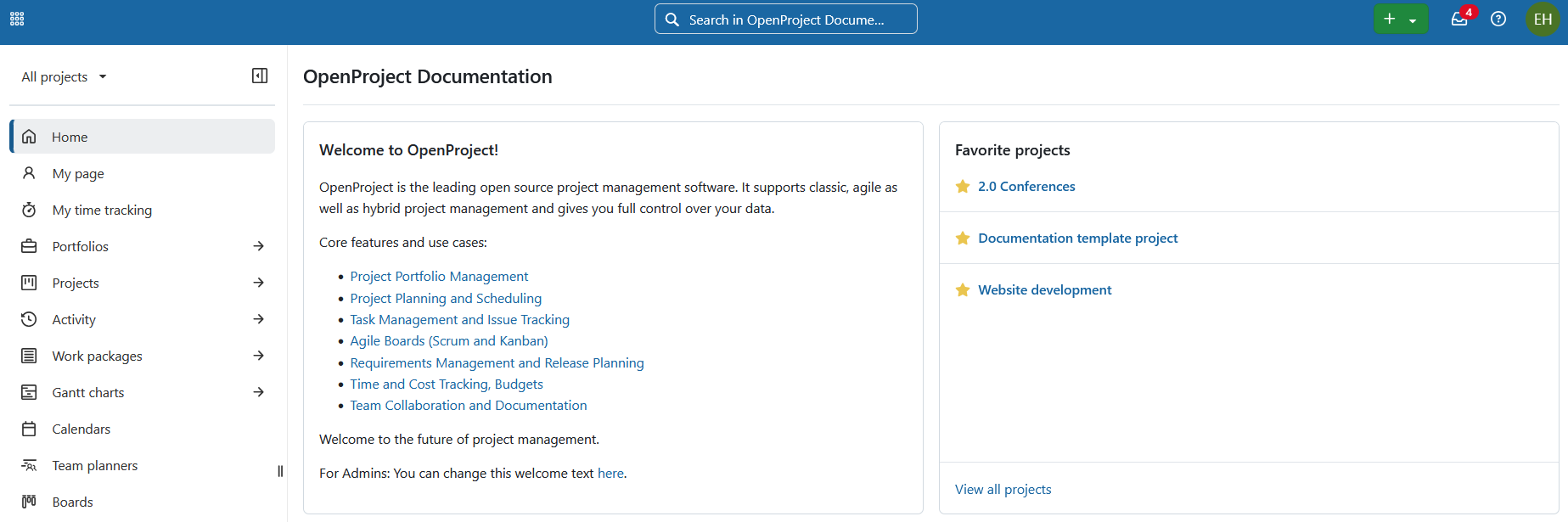Image resolution: width=1568 pixels, height=522 pixels.
Task: Open Project Portfolio Management link
Action: pyautogui.click(x=439, y=277)
